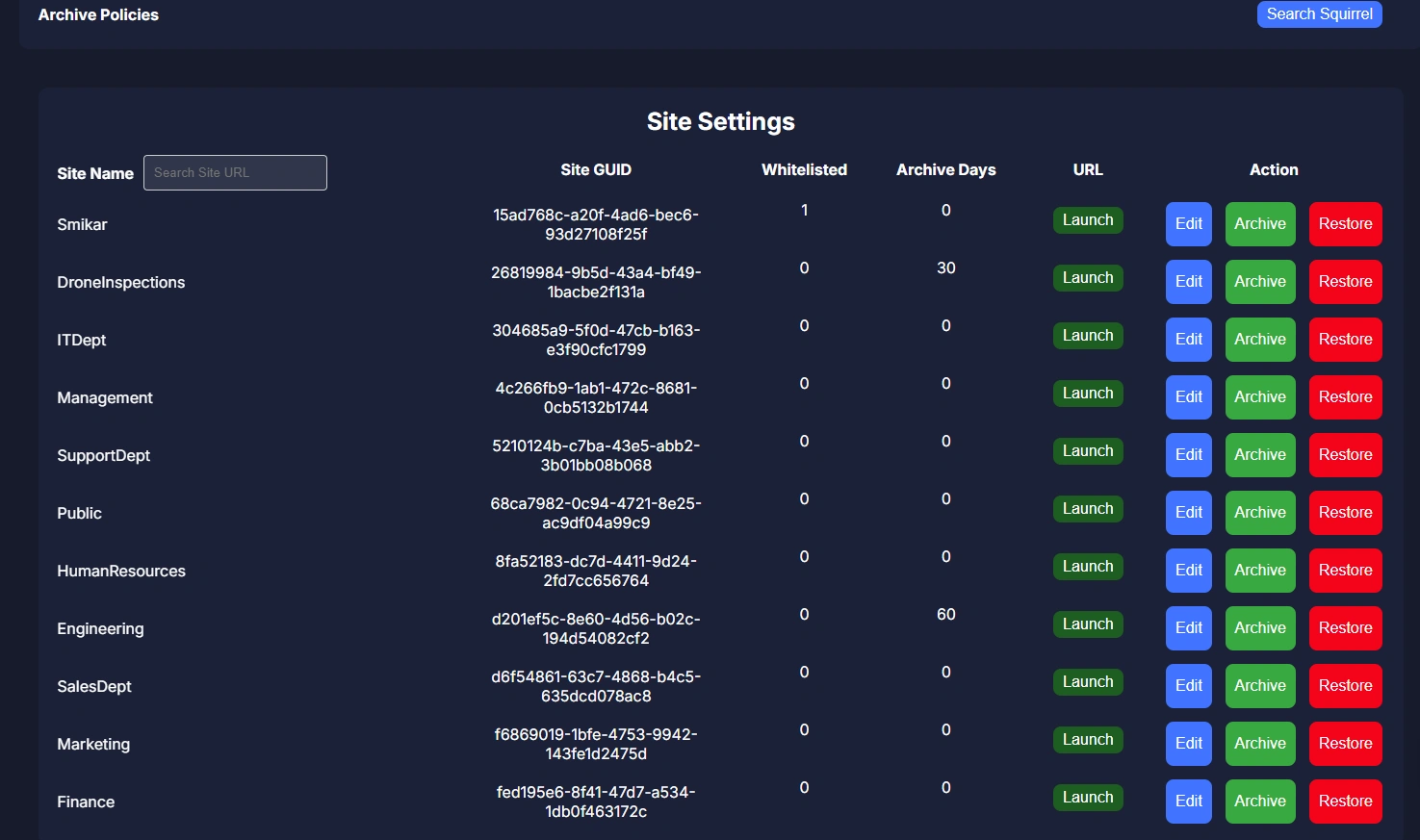Edit the DroneInspections site settings
The width and height of the screenshot is (1420, 840).
pos(1188,282)
